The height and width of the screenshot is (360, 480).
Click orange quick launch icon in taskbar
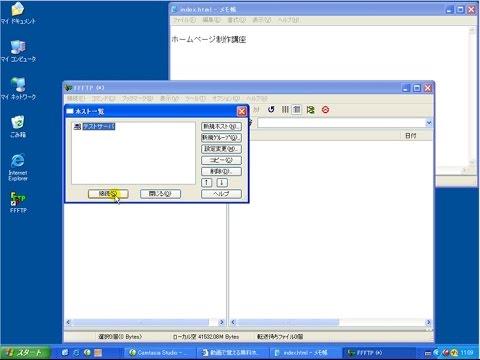(98, 352)
